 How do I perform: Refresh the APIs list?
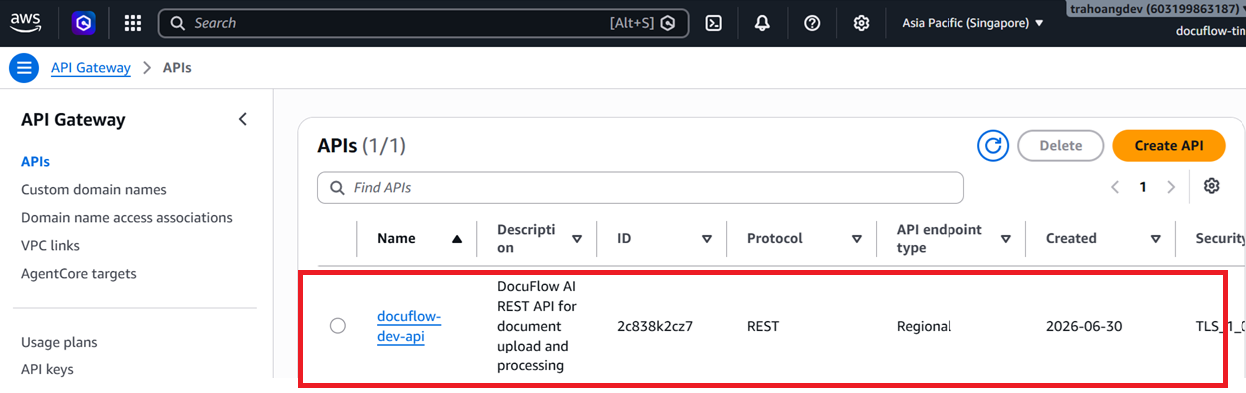993,146
